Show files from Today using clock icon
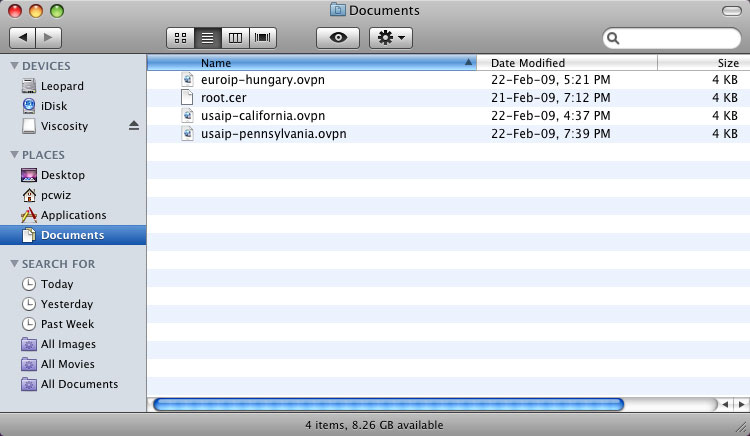Image resolution: width=750 pixels, height=436 pixels. (29, 284)
